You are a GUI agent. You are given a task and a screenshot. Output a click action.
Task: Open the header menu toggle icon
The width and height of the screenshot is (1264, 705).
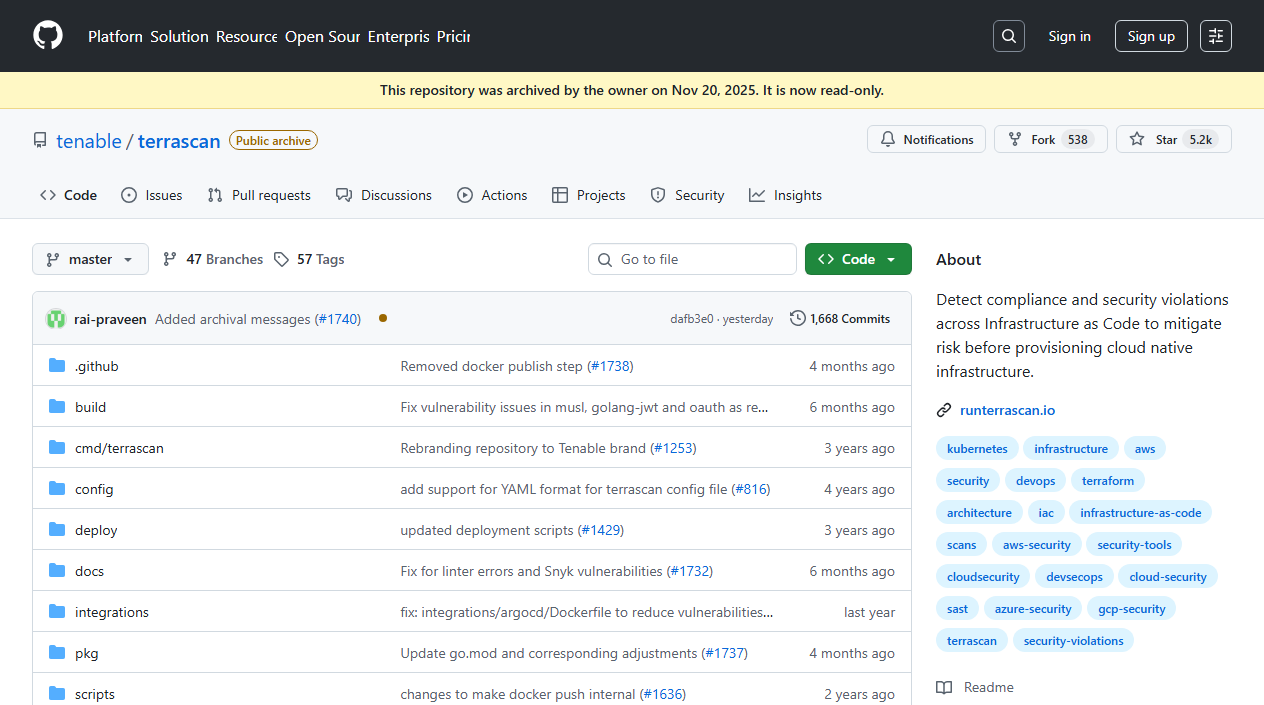point(1216,36)
